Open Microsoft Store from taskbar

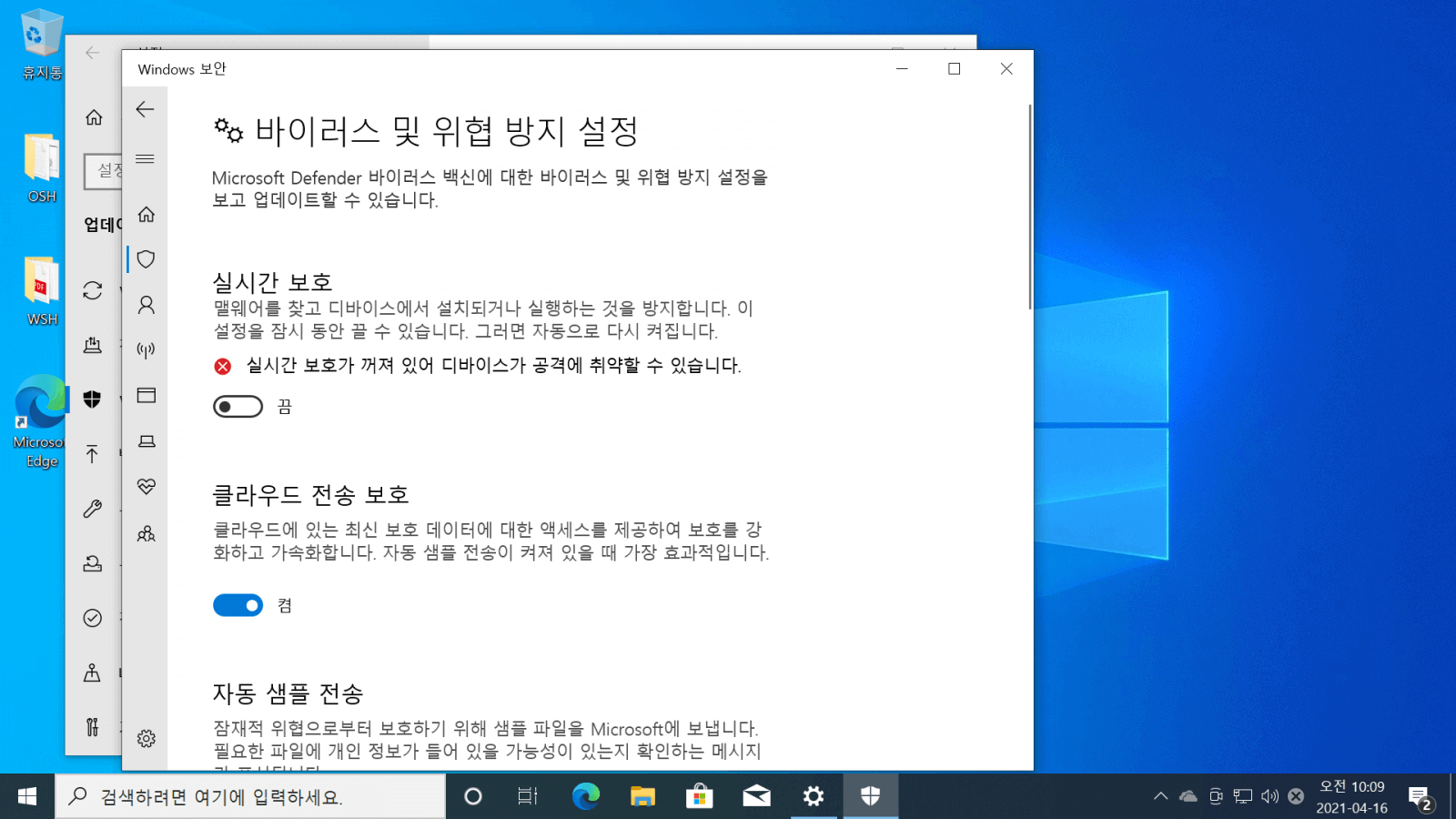pyautogui.click(x=700, y=796)
